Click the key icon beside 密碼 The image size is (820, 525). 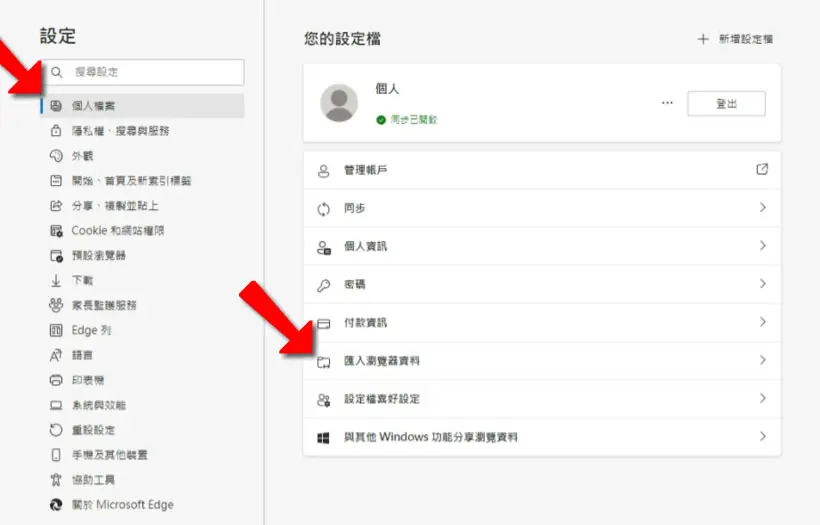pyautogui.click(x=324, y=285)
